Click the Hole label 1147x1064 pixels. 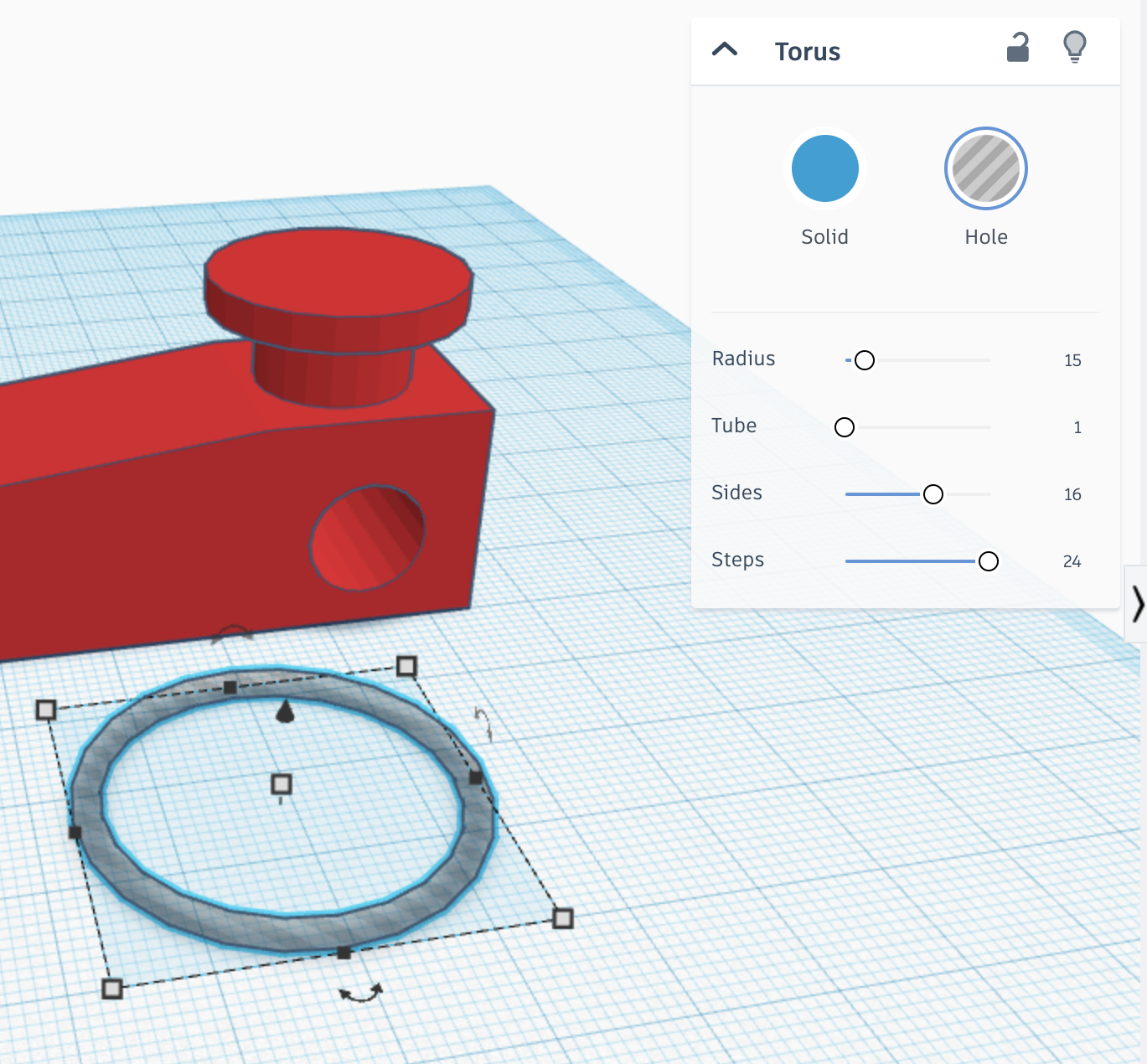click(986, 237)
